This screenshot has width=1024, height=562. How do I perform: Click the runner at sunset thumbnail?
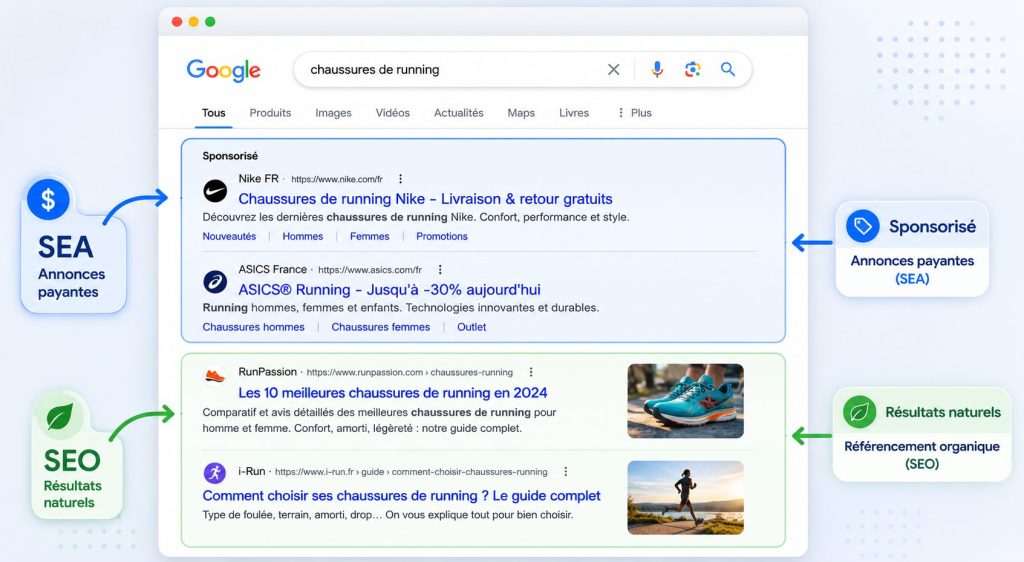686,498
